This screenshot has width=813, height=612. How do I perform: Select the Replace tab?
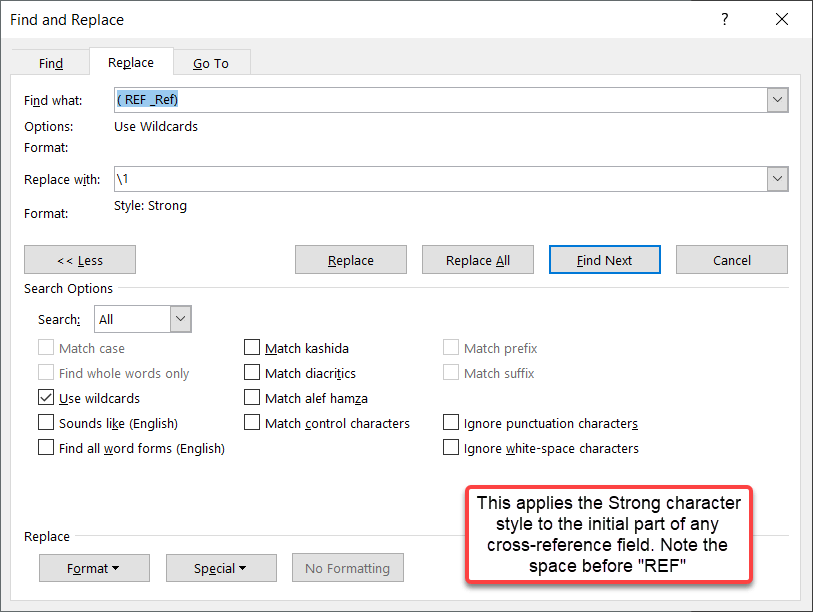pos(131,63)
